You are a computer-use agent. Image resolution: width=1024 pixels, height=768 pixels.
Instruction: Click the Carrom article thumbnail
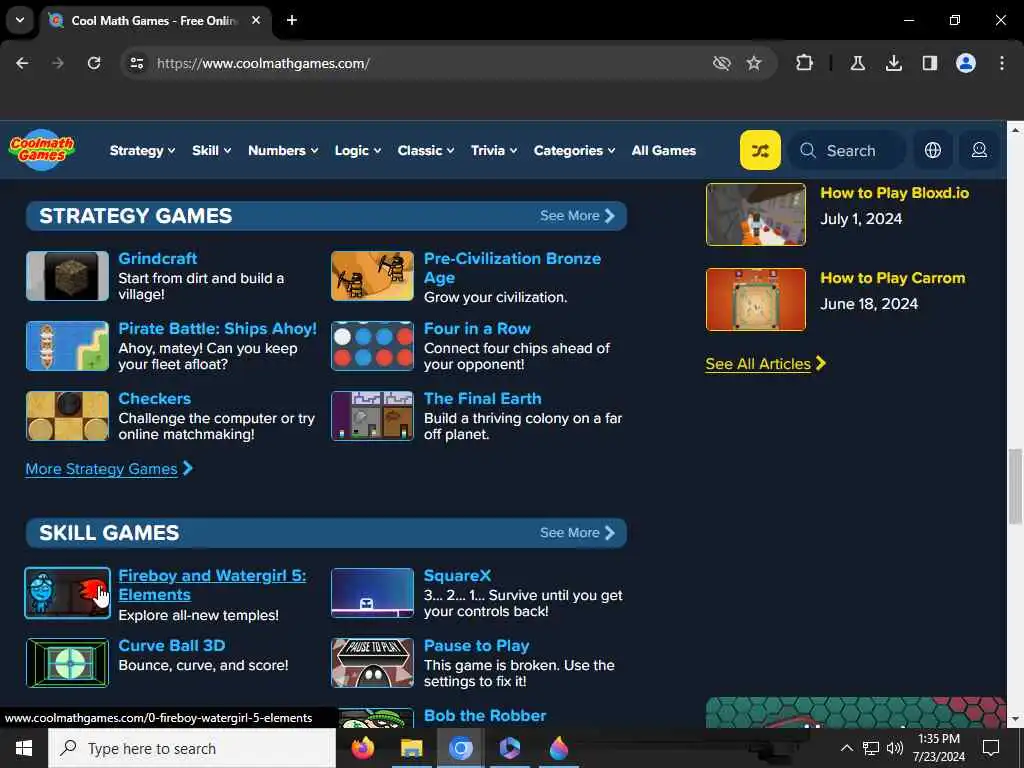point(756,299)
